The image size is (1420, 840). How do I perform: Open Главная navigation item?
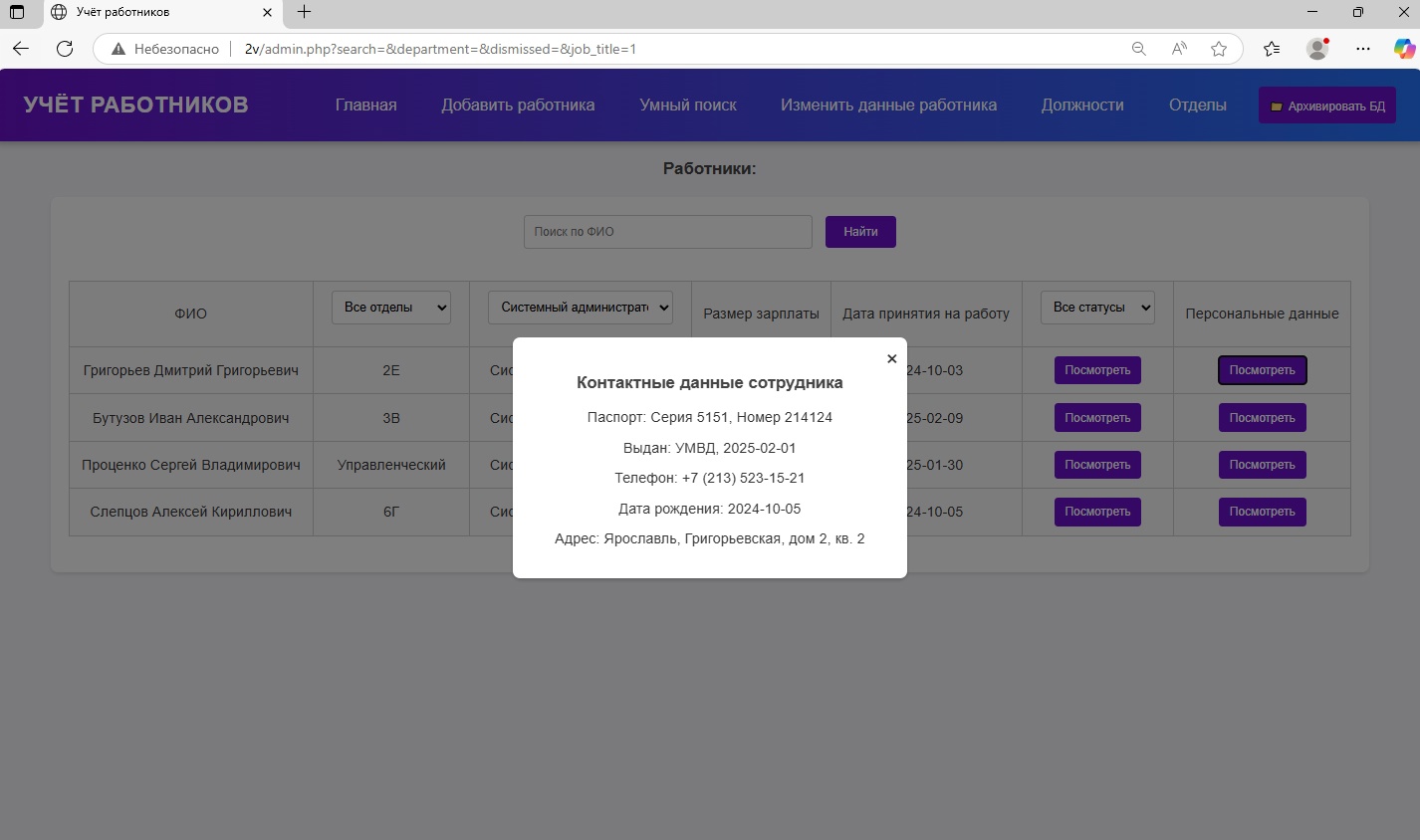tap(365, 105)
